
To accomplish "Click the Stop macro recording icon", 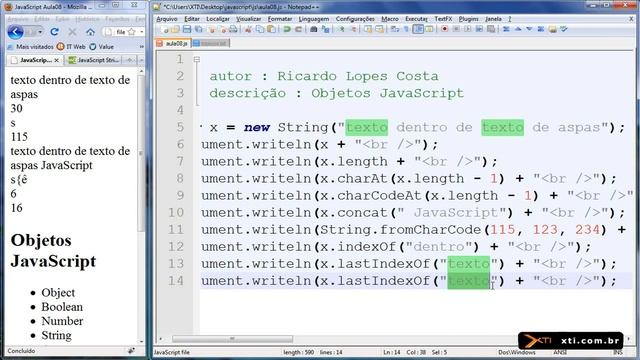I will 456,29.
